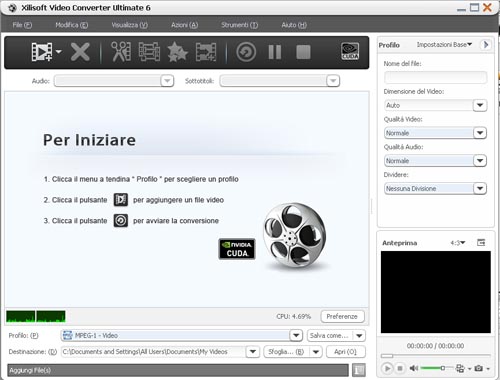Click the Apri (O) button
Image resolution: width=500 pixels, height=380 pixels.
coord(345,352)
